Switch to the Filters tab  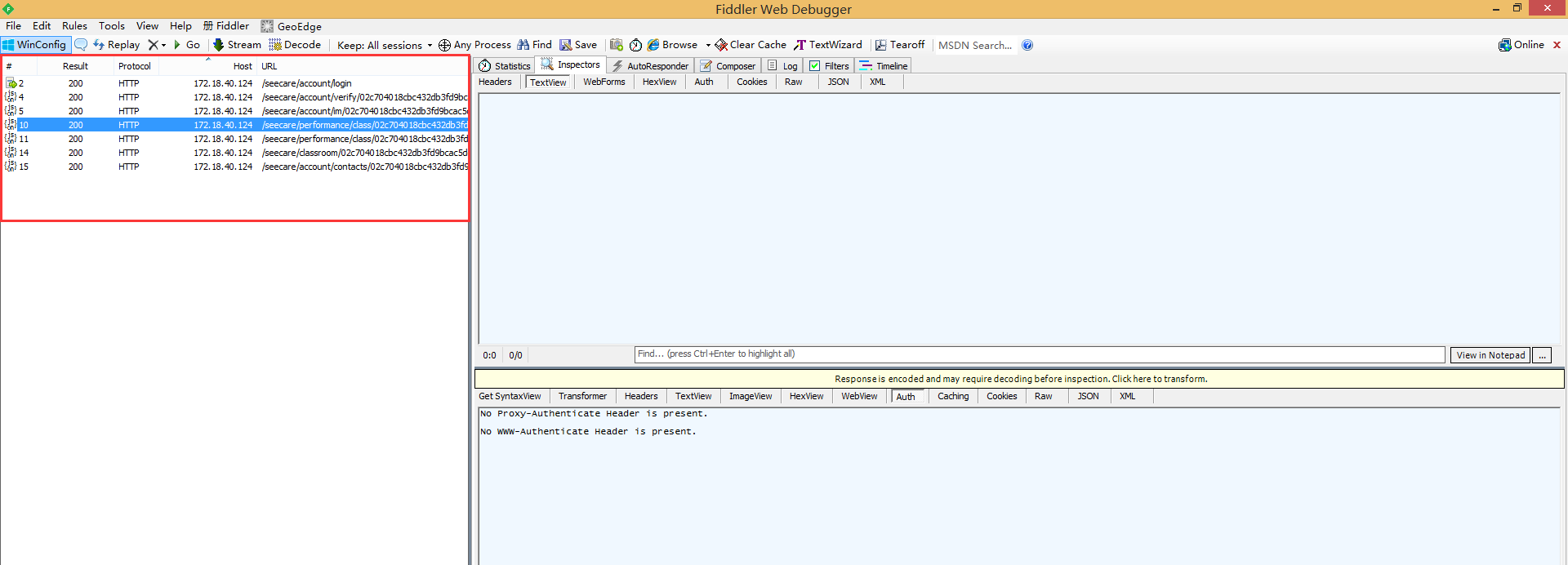[x=829, y=66]
